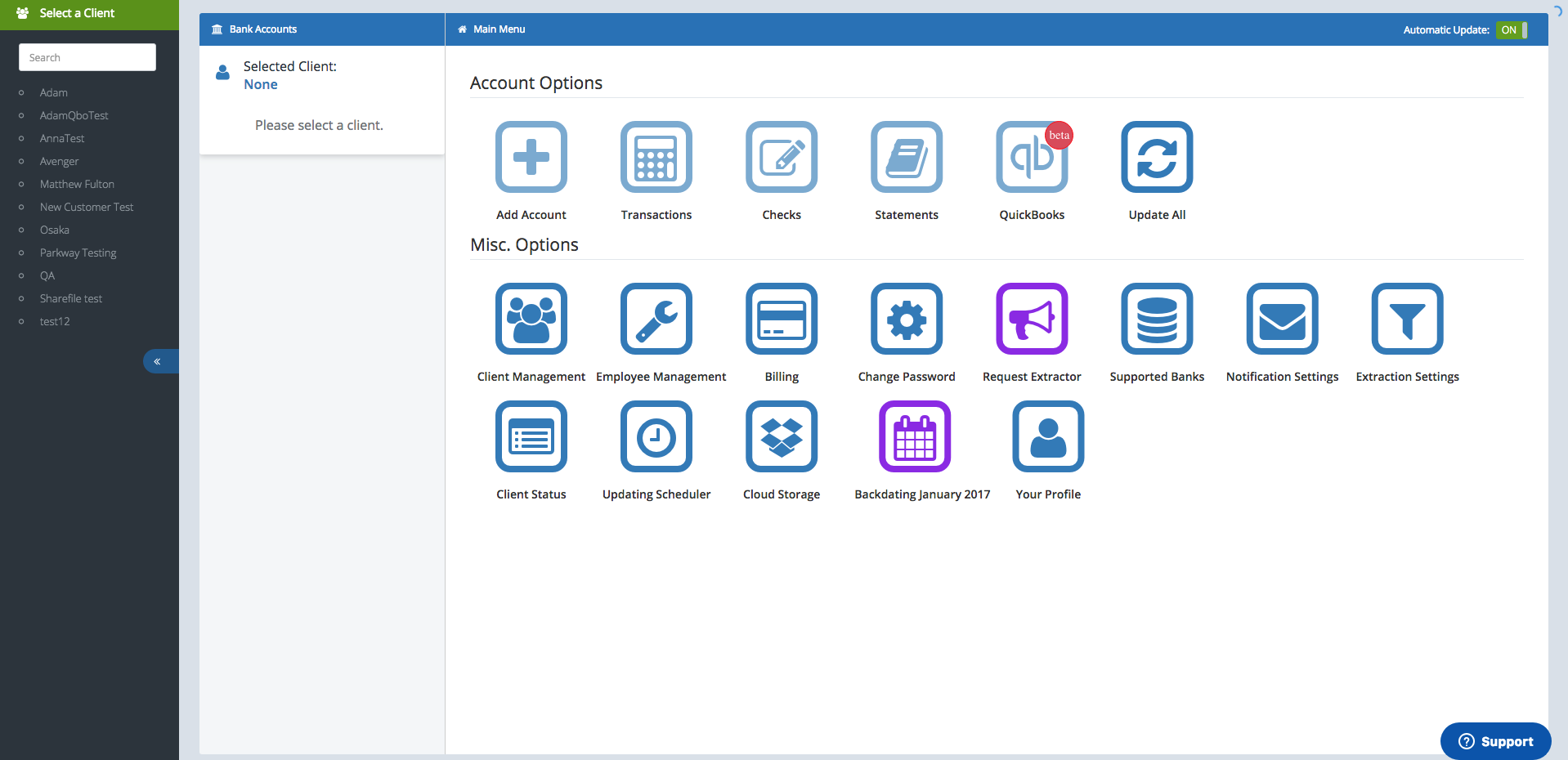Viewport: 1568px width, 760px height.
Task: Open Client Management icon
Action: point(531,319)
